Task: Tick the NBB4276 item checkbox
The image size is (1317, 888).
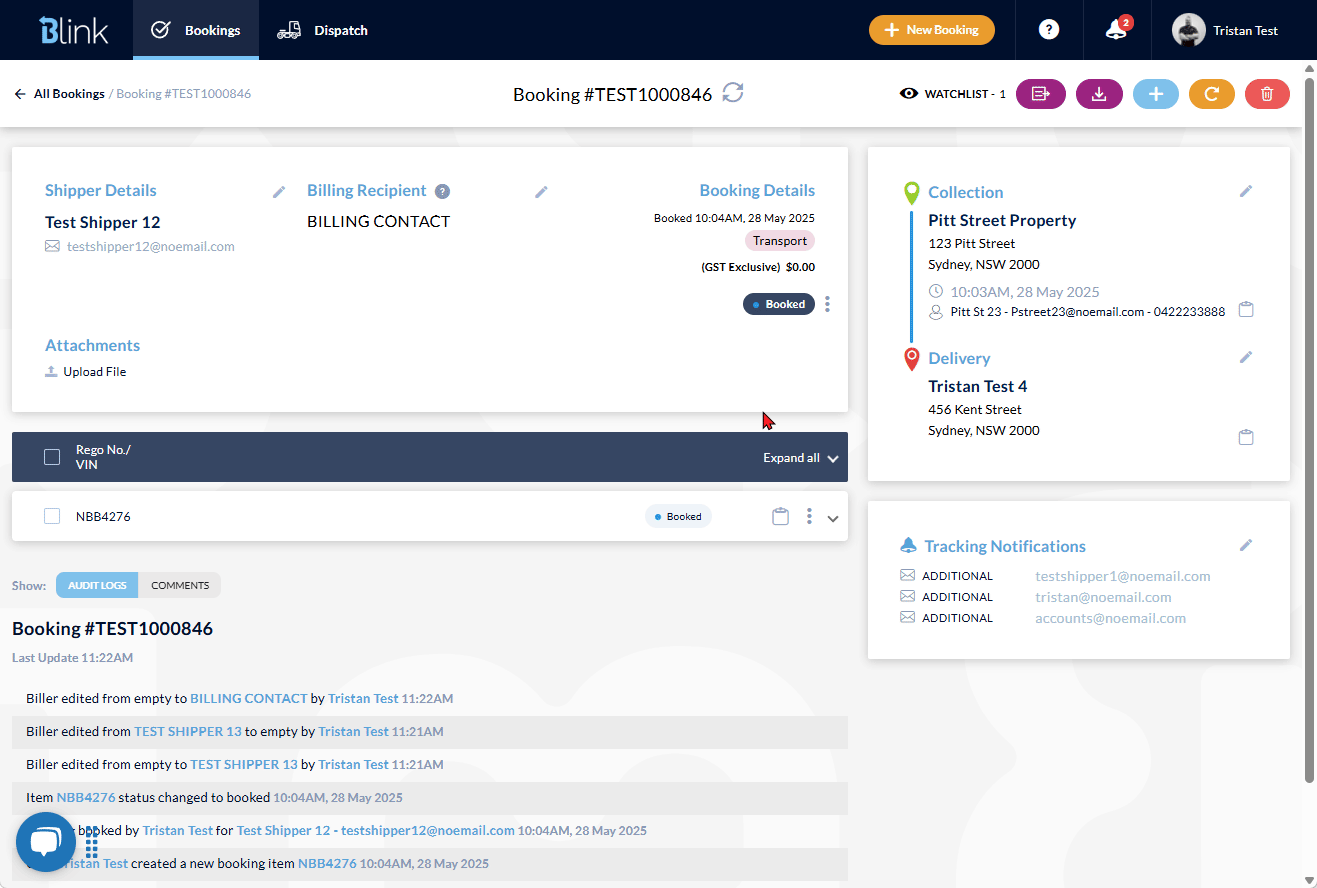Action: pos(52,516)
